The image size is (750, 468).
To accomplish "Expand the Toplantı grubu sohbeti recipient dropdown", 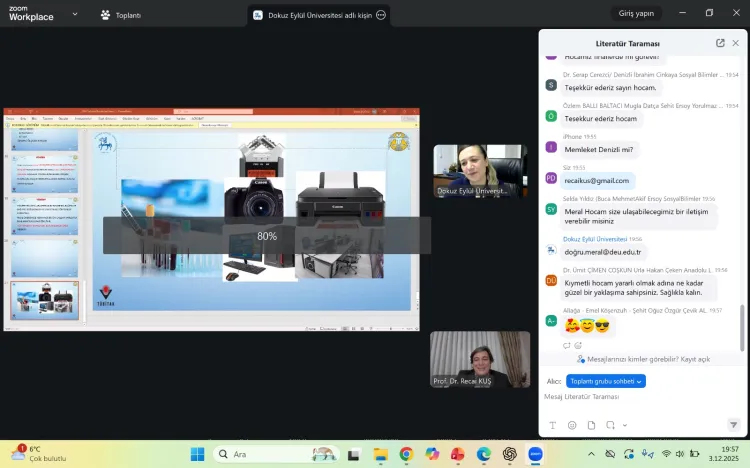I will pyautogui.click(x=606, y=381).
